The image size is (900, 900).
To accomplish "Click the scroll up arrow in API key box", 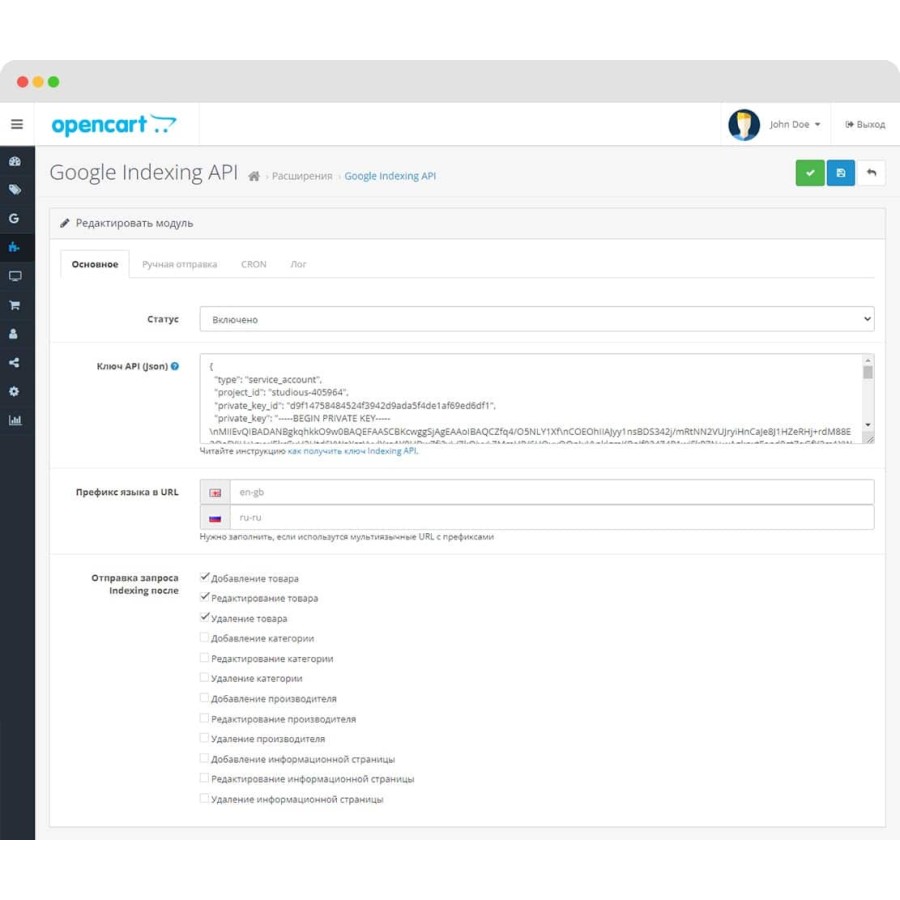I will pos(868,360).
